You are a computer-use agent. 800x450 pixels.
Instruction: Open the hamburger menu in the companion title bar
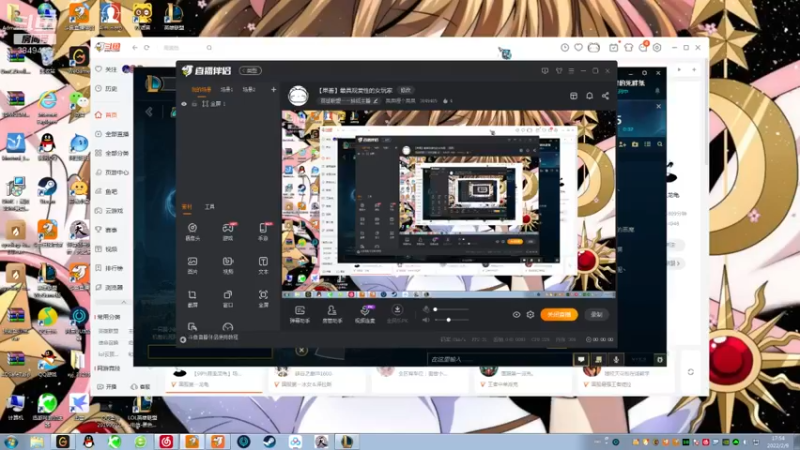coord(571,71)
